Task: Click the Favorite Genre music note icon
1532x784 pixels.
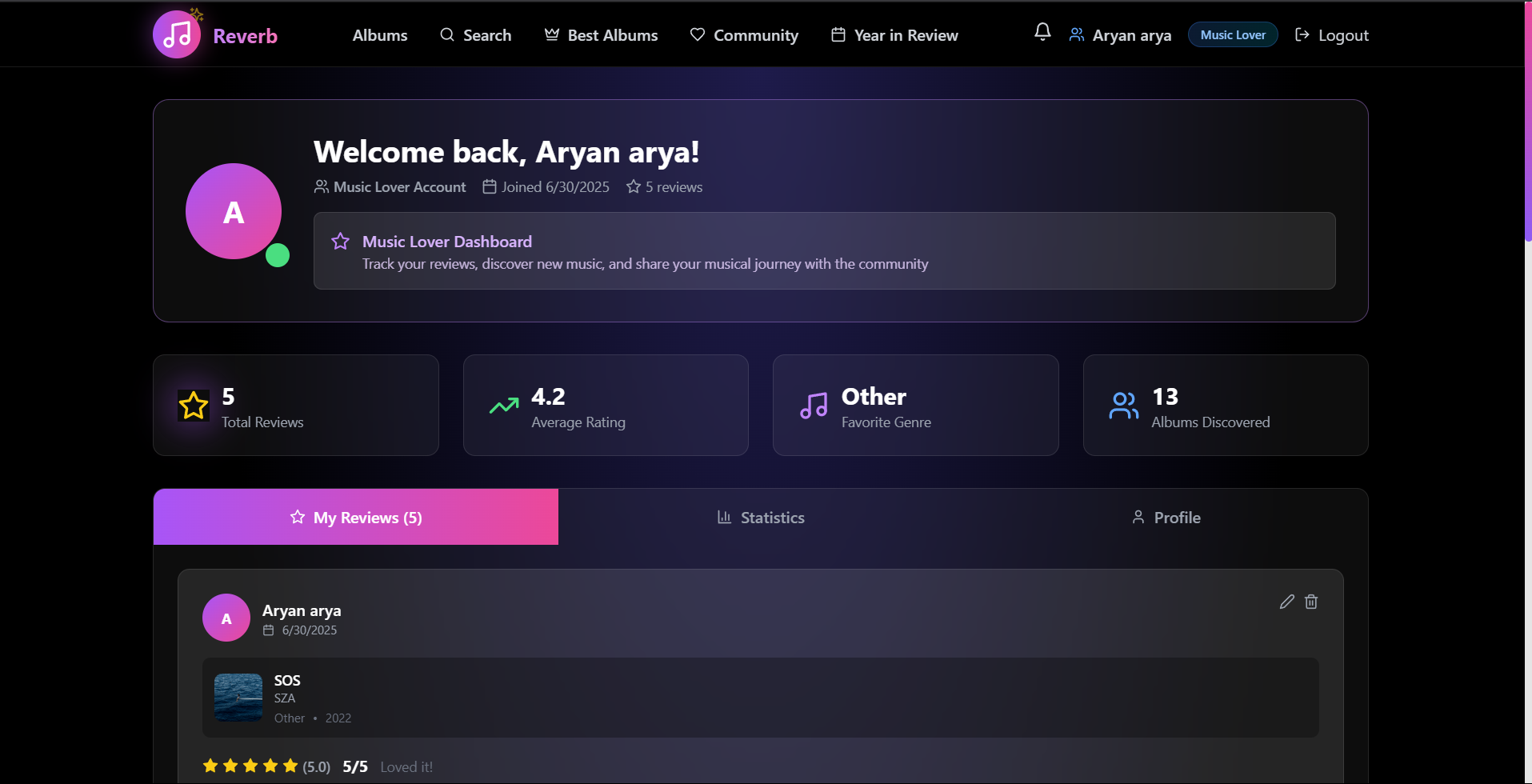Action: click(814, 406)
